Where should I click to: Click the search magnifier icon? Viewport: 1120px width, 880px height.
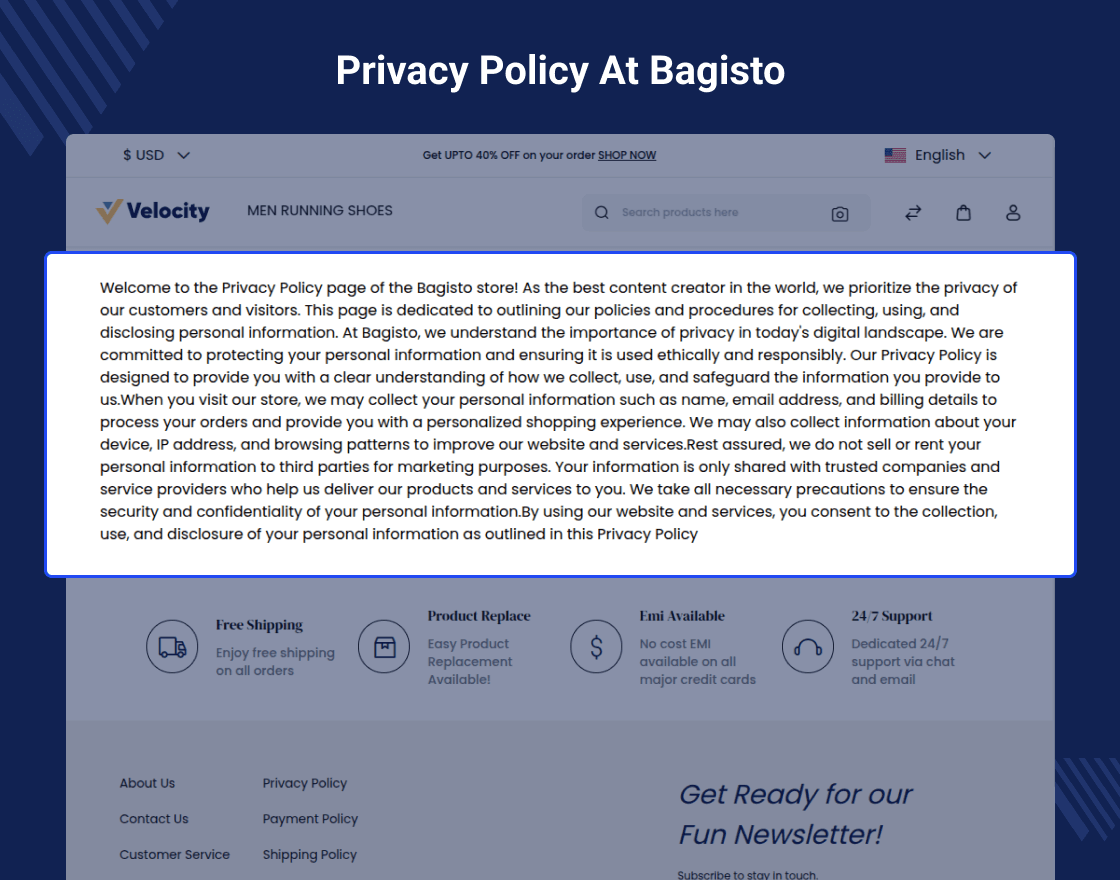click(601, 213)
